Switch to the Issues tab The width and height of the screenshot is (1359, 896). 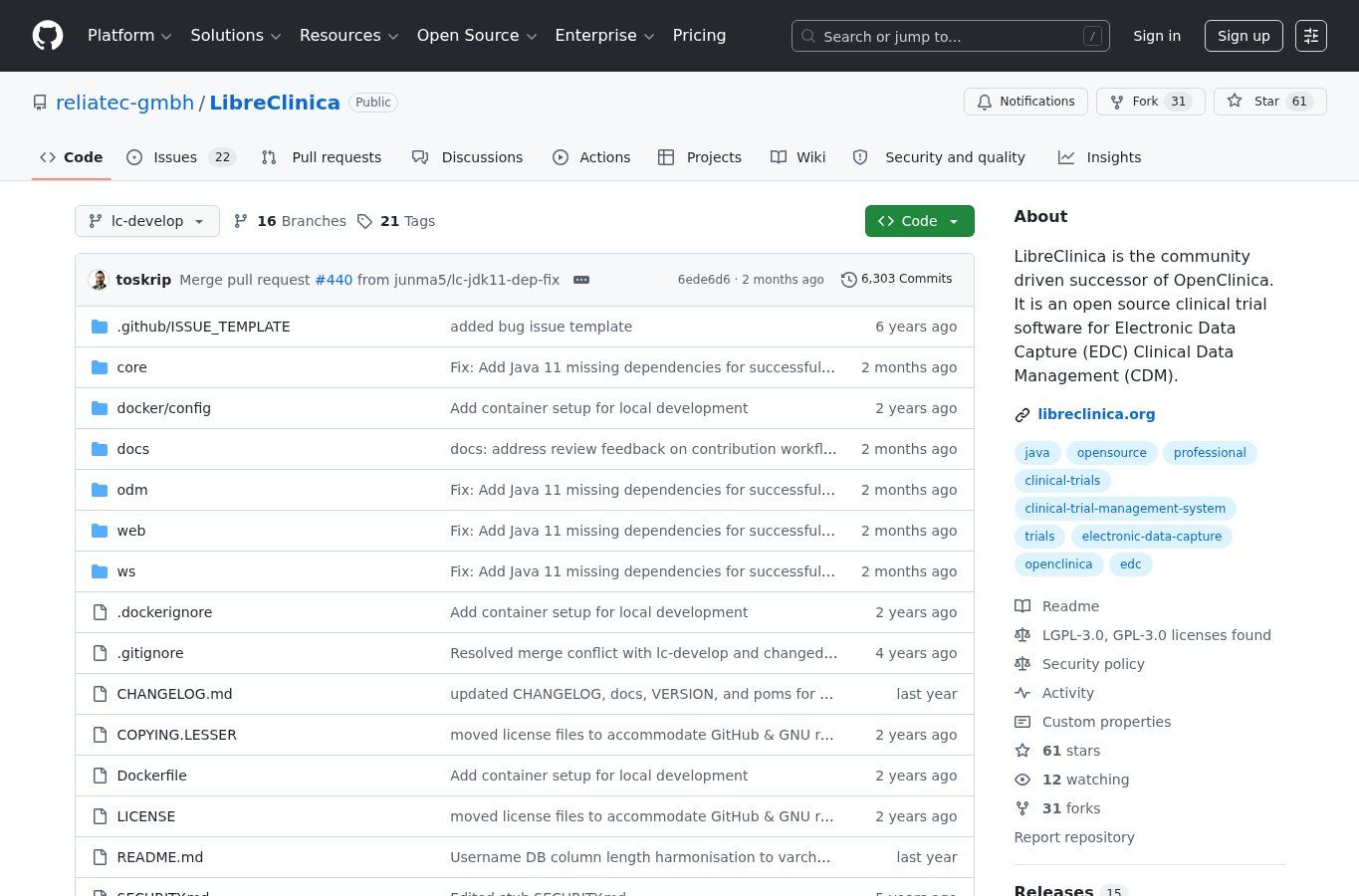tap(181, 157)
